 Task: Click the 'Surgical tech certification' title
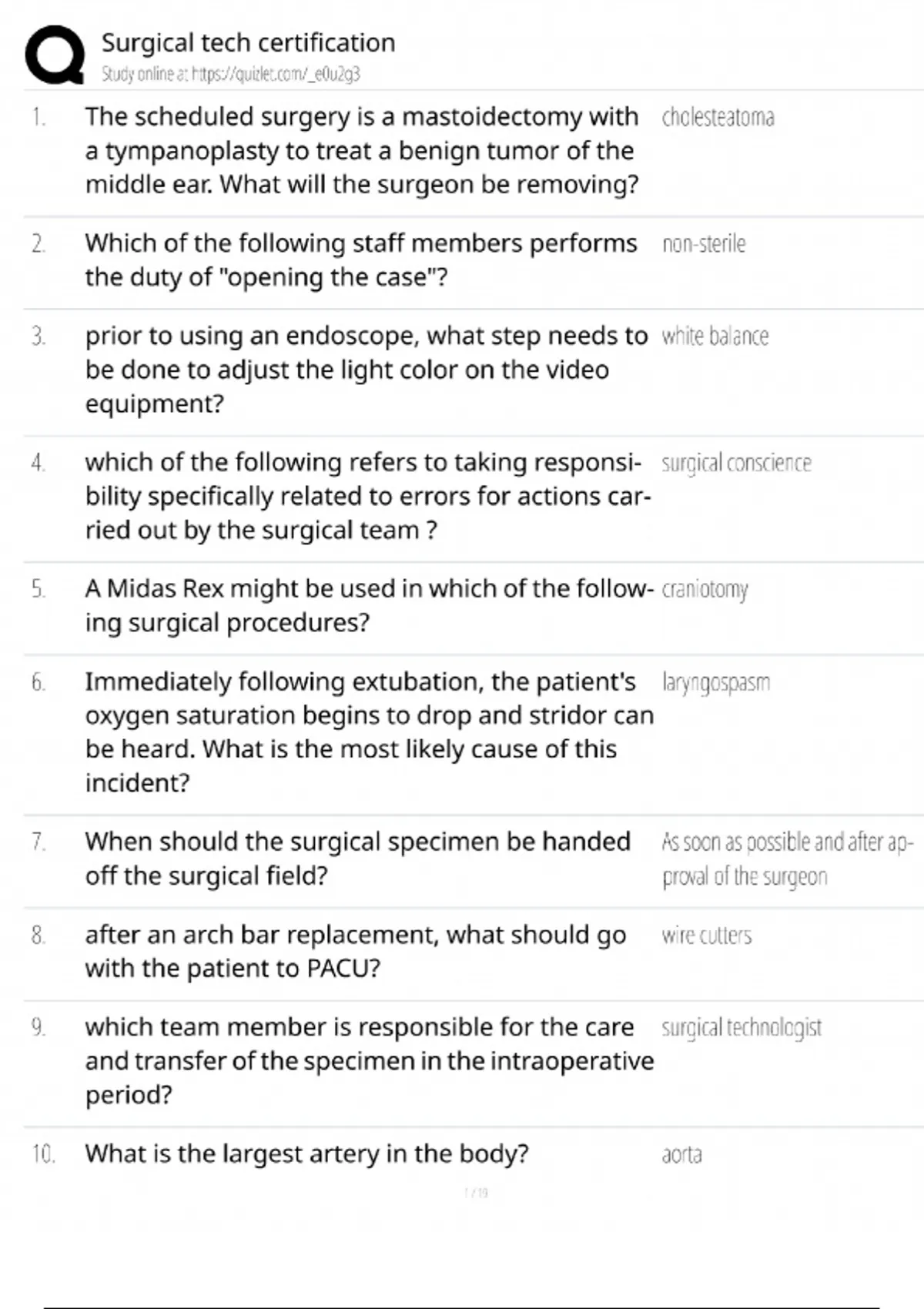click(x=248, y=43)
